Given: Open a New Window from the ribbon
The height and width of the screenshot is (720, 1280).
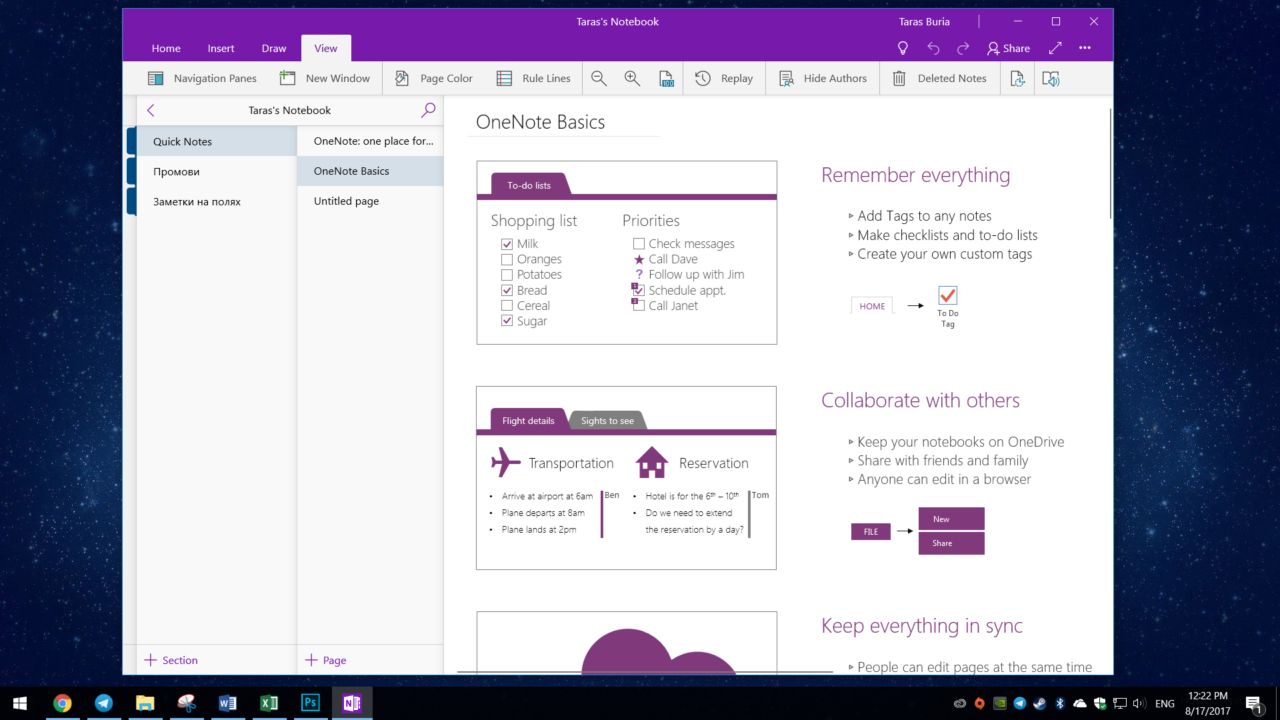Looking at the screenshot, I should click(325, 78).
